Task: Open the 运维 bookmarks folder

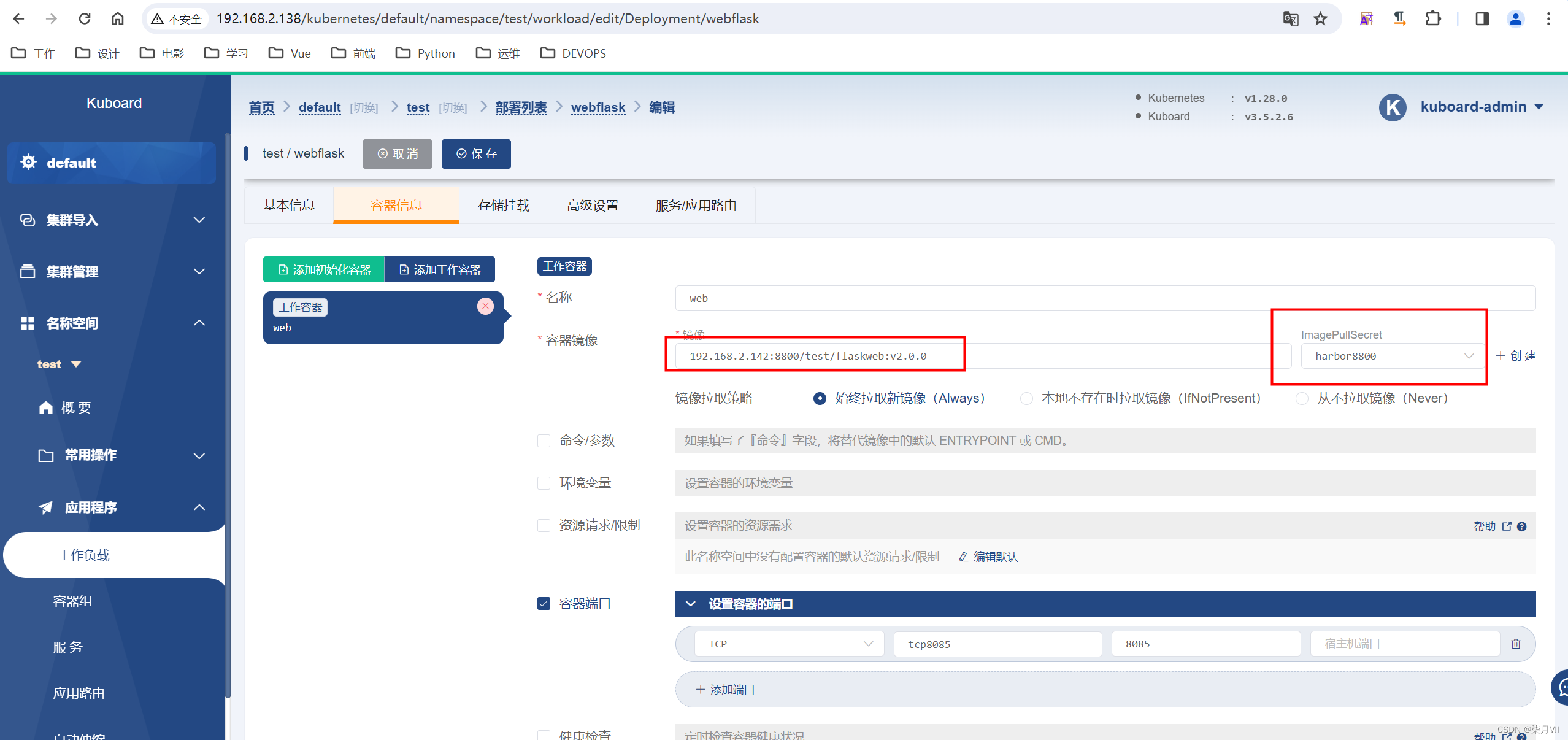Action: 498,53
